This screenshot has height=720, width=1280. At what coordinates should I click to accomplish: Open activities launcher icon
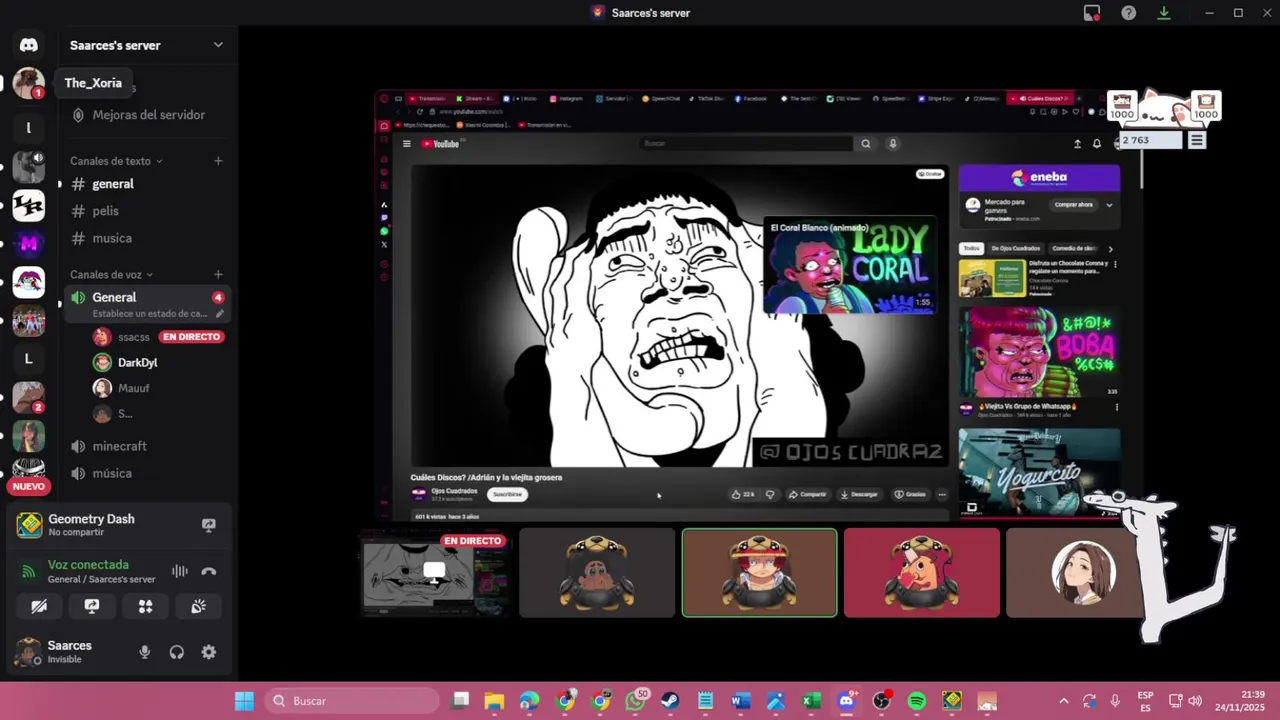tap(145, 606)
